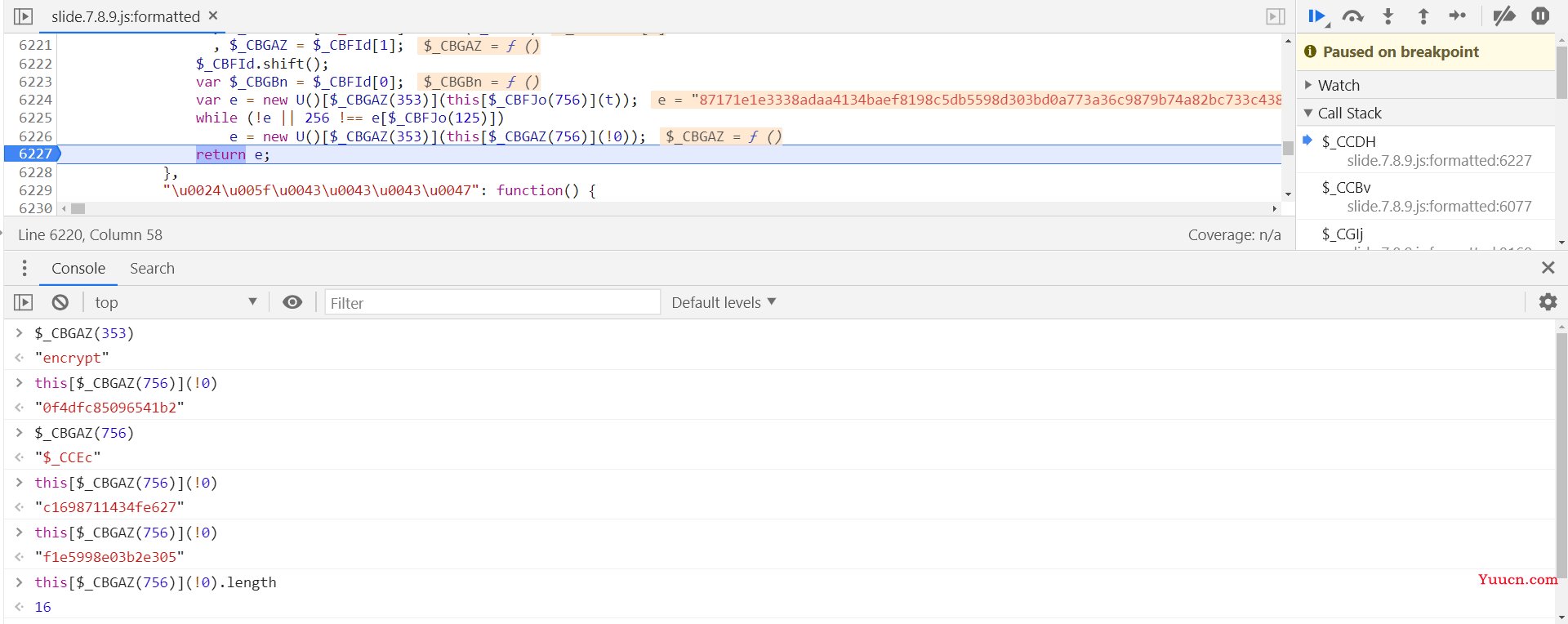This screenshot has width=1568, height=624.
Task: Switch to the Console drawer tab
Action: (x=78, y=268)
